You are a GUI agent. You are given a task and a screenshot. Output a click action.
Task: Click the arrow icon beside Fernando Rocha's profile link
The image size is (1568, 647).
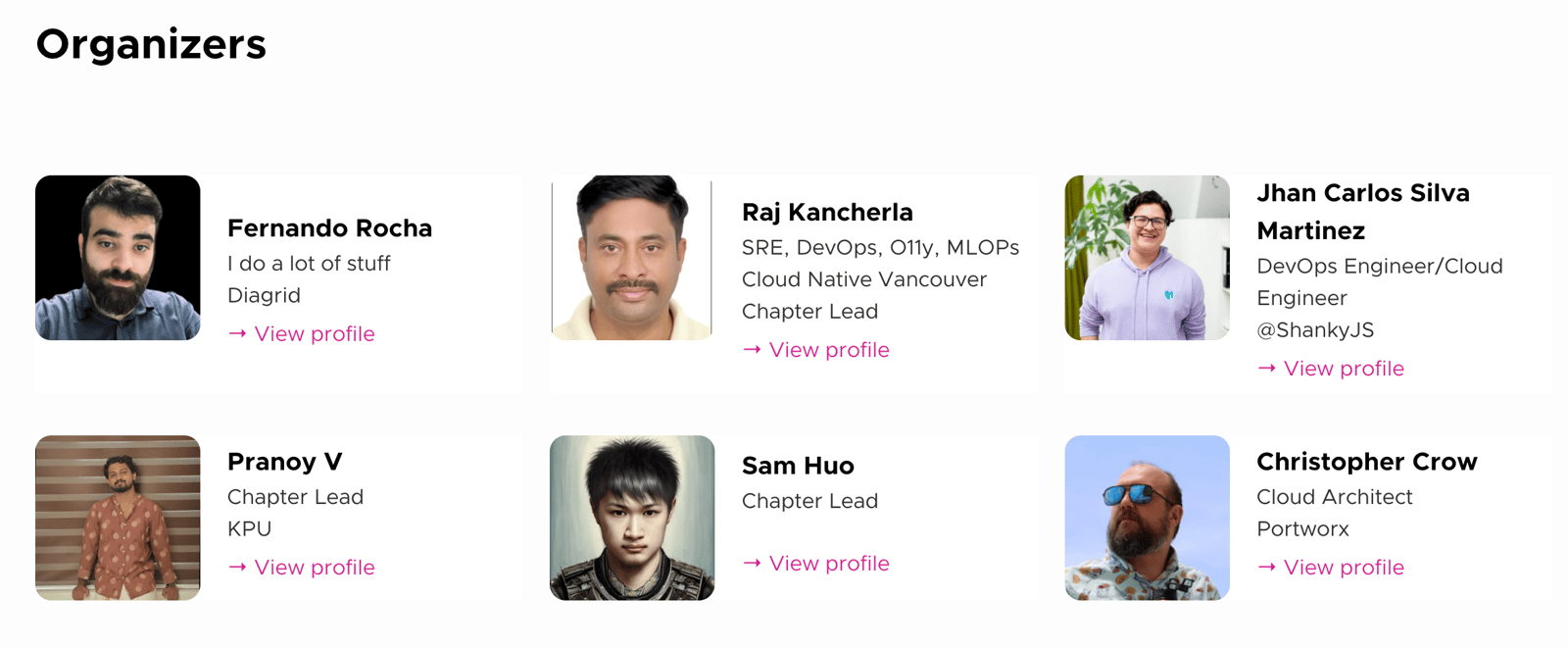pos(237,334)
